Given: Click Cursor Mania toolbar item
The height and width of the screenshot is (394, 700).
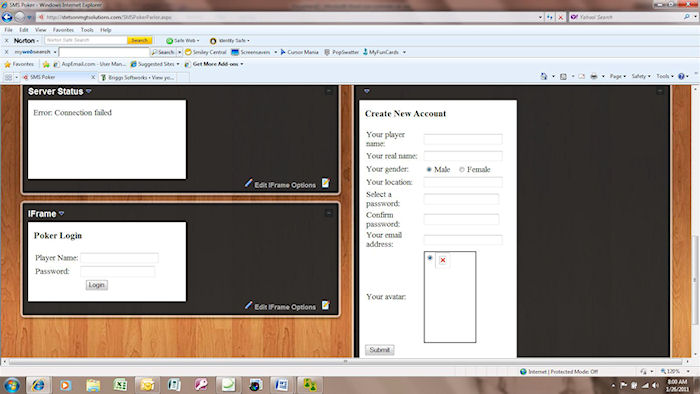Looking at the screenshot, I should (x=299, y=52).
